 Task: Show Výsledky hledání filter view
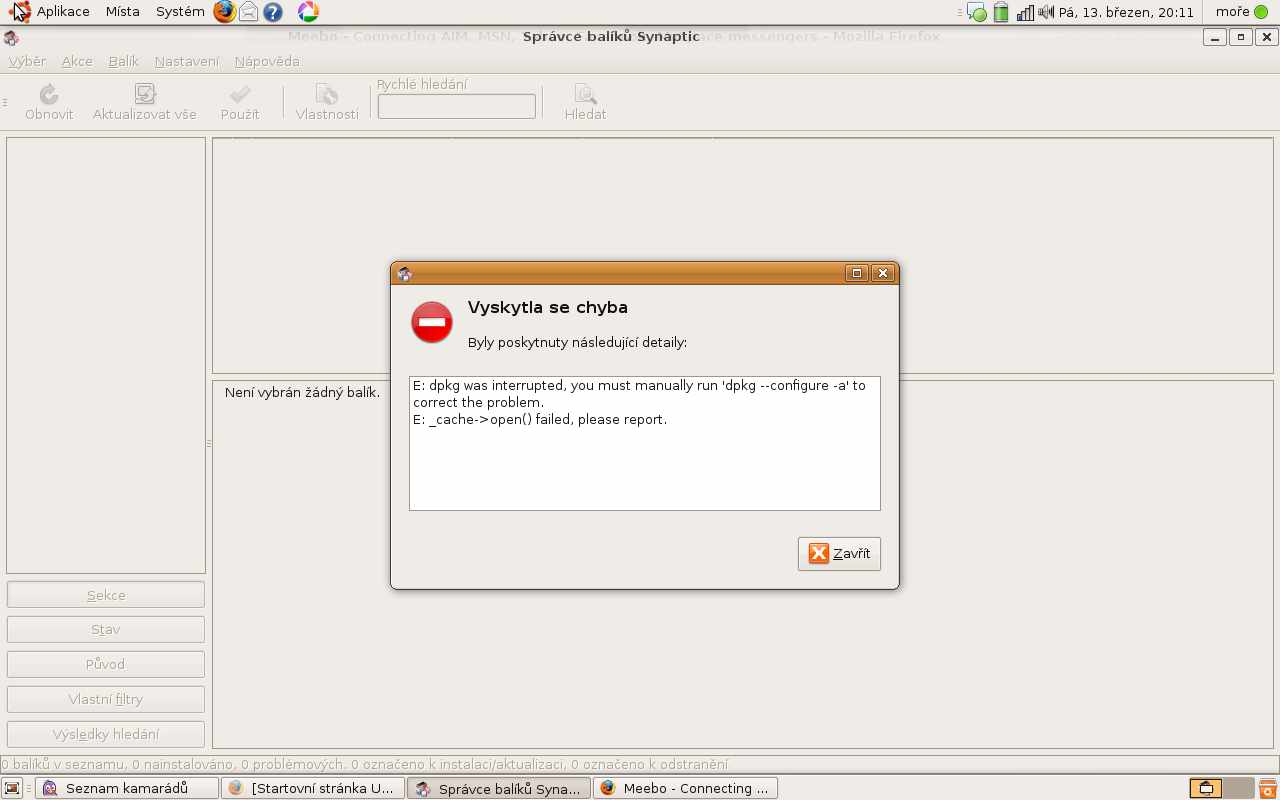pyautogui.click(x=106, y=734)
